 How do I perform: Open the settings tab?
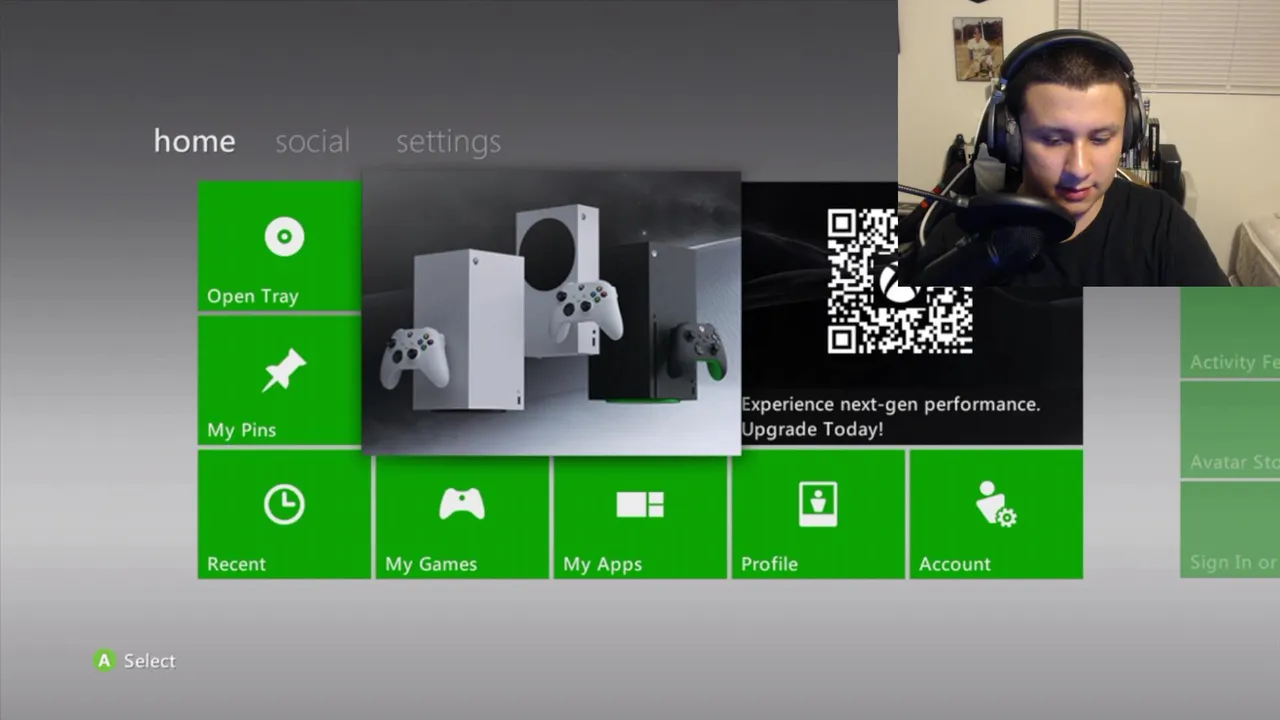(448, 142)
